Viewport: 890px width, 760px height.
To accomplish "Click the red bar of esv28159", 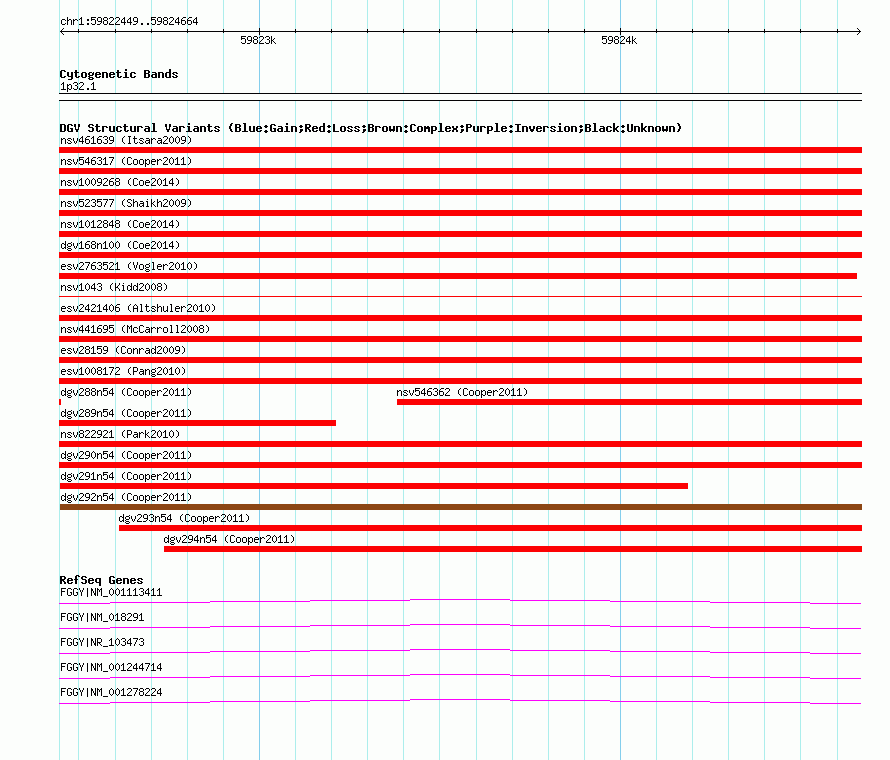I will pos(460,360).
